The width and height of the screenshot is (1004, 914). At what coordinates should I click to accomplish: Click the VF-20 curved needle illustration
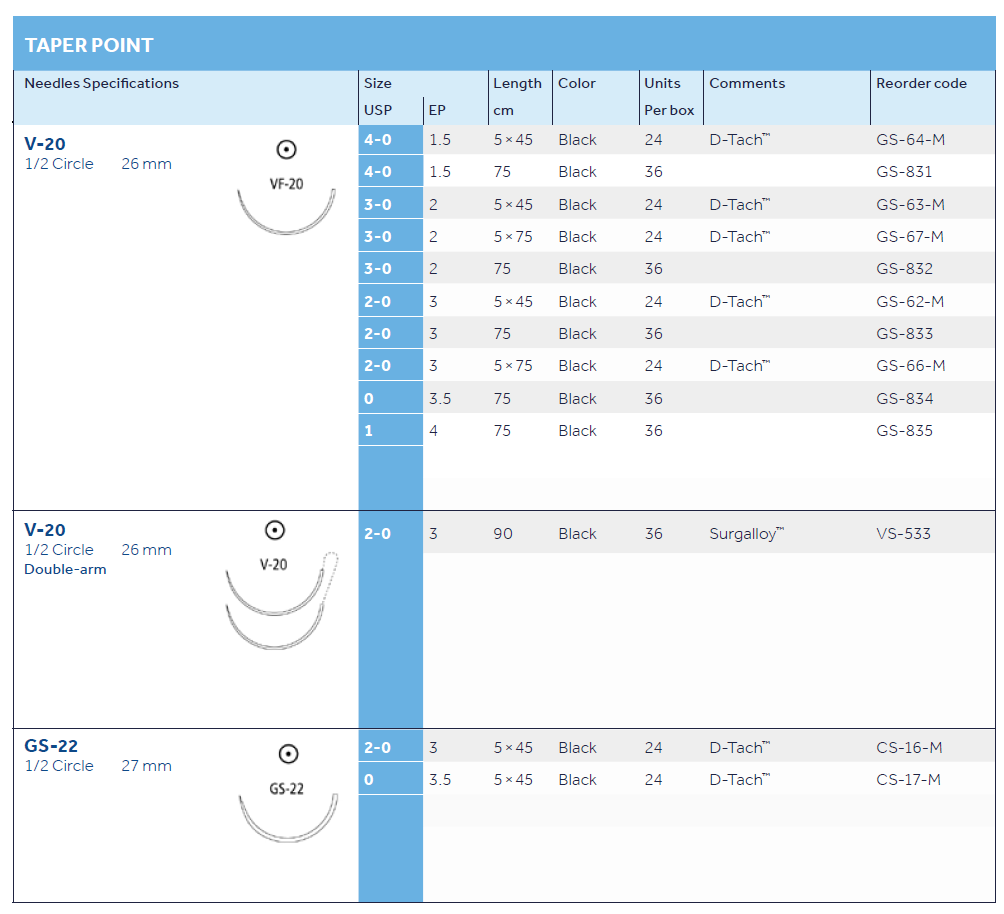pyautogui.click(x=287, y=213)
